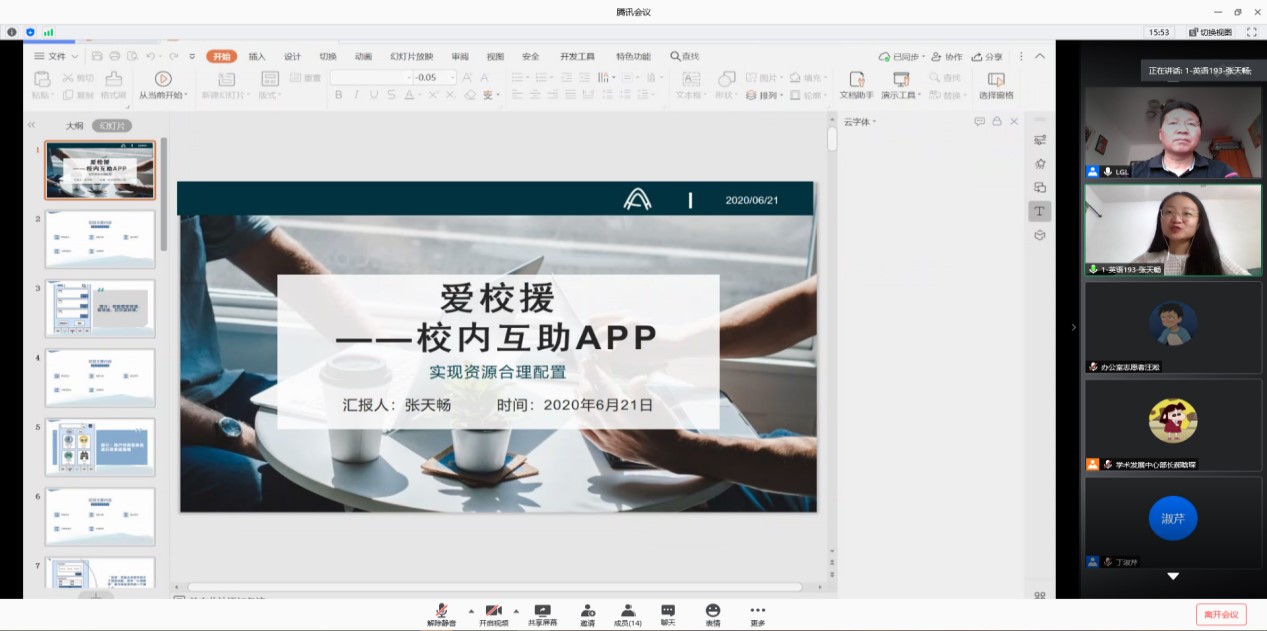This screenshot has height=631, width=1267.
Task: Click the horizontal scrollbar below the slide
Action: click(x=494, y=587)
